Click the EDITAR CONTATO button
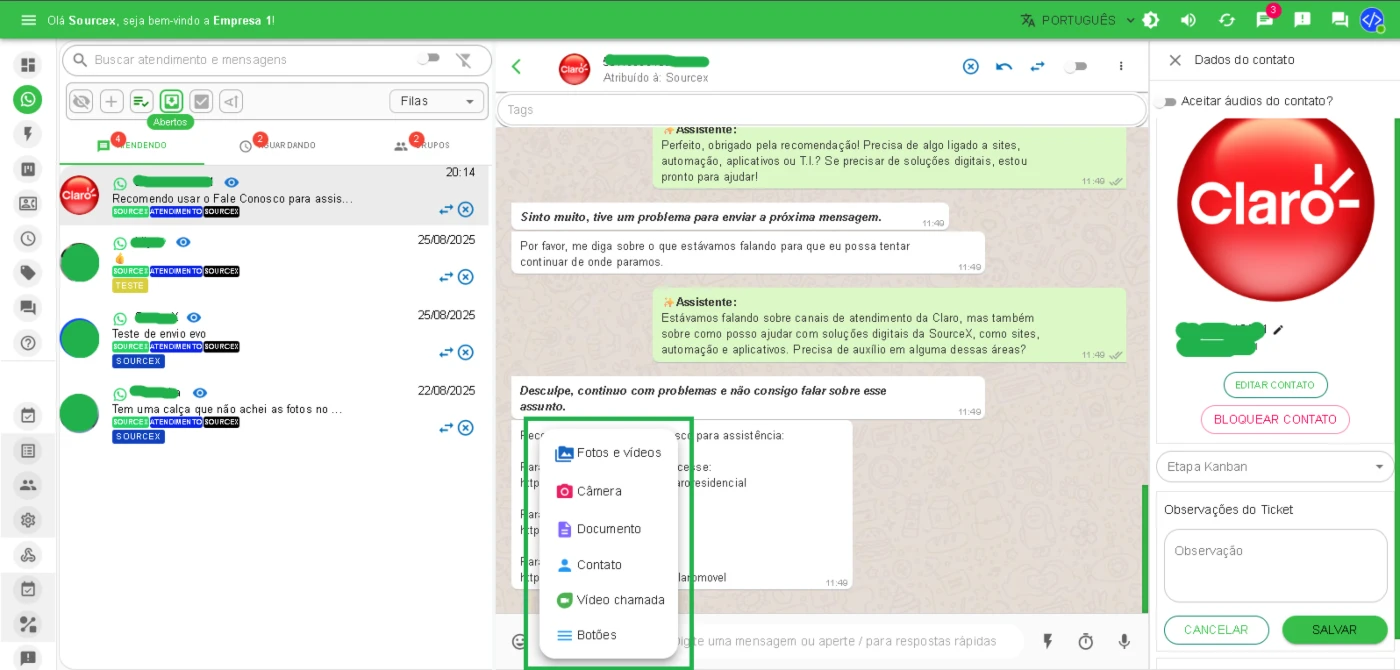1400x670 pixels. point(1275,385)
